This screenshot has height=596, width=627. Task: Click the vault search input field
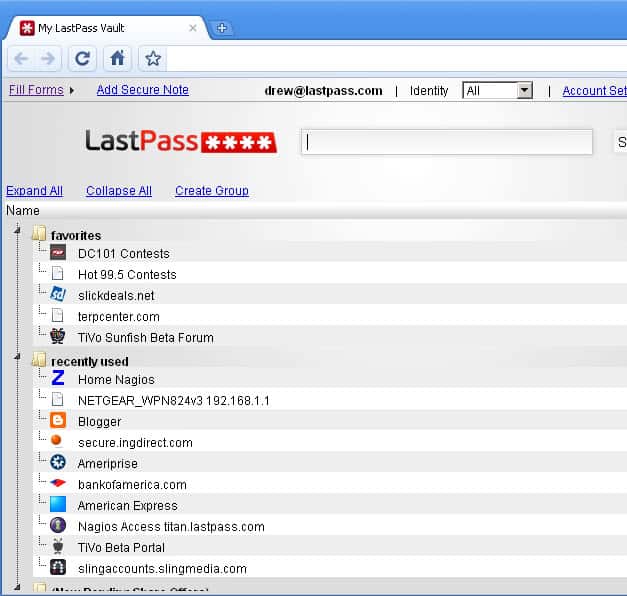(x=447, y=142)
